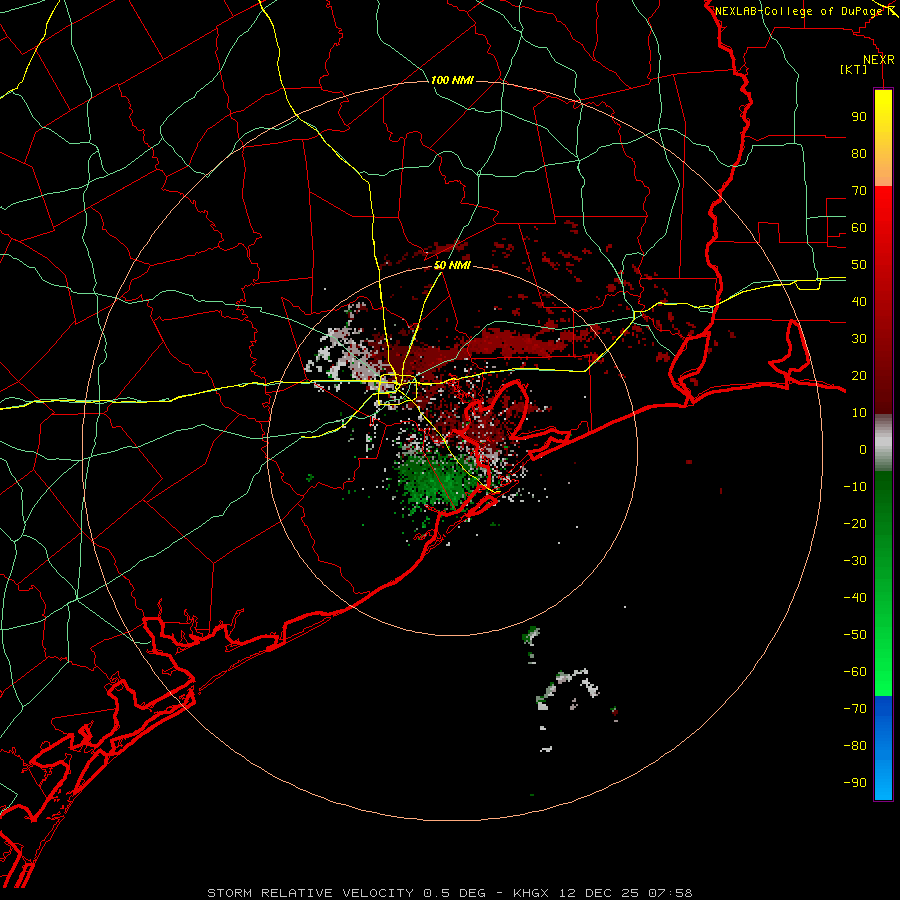Click the -90 value on the scale
Screen dimensions: 900x900
pyautogui.click(x=855, y=782)
